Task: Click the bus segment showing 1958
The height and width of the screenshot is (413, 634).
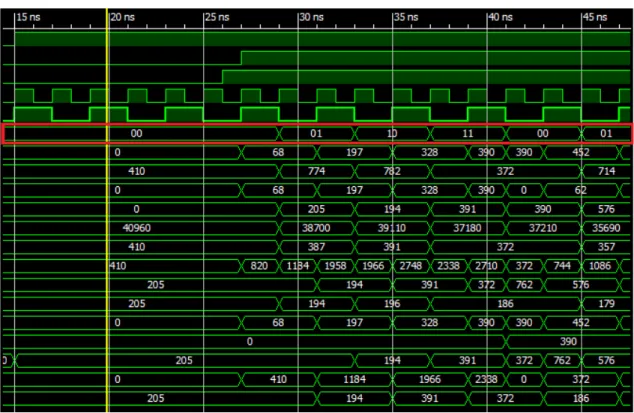Action: point(335,266)
